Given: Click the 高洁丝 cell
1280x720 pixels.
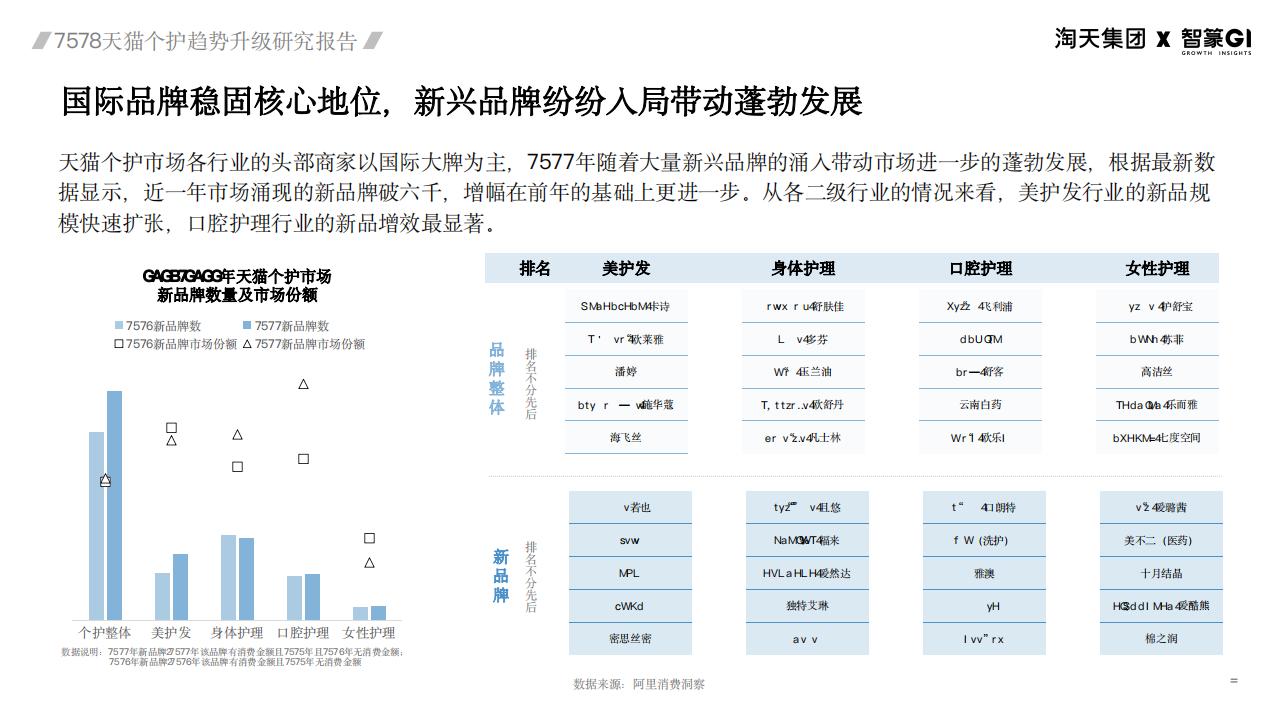Looking at the screenshot, I should click(x=1157, y=372).
